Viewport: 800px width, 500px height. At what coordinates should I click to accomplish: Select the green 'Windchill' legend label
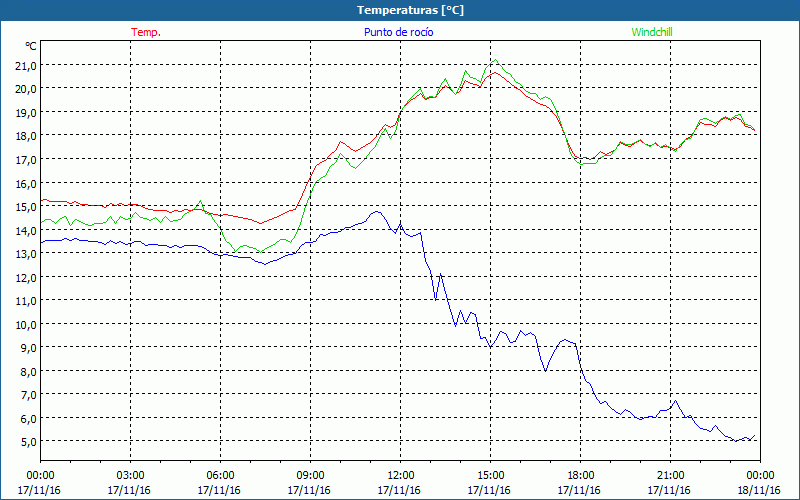click(652, 32)
